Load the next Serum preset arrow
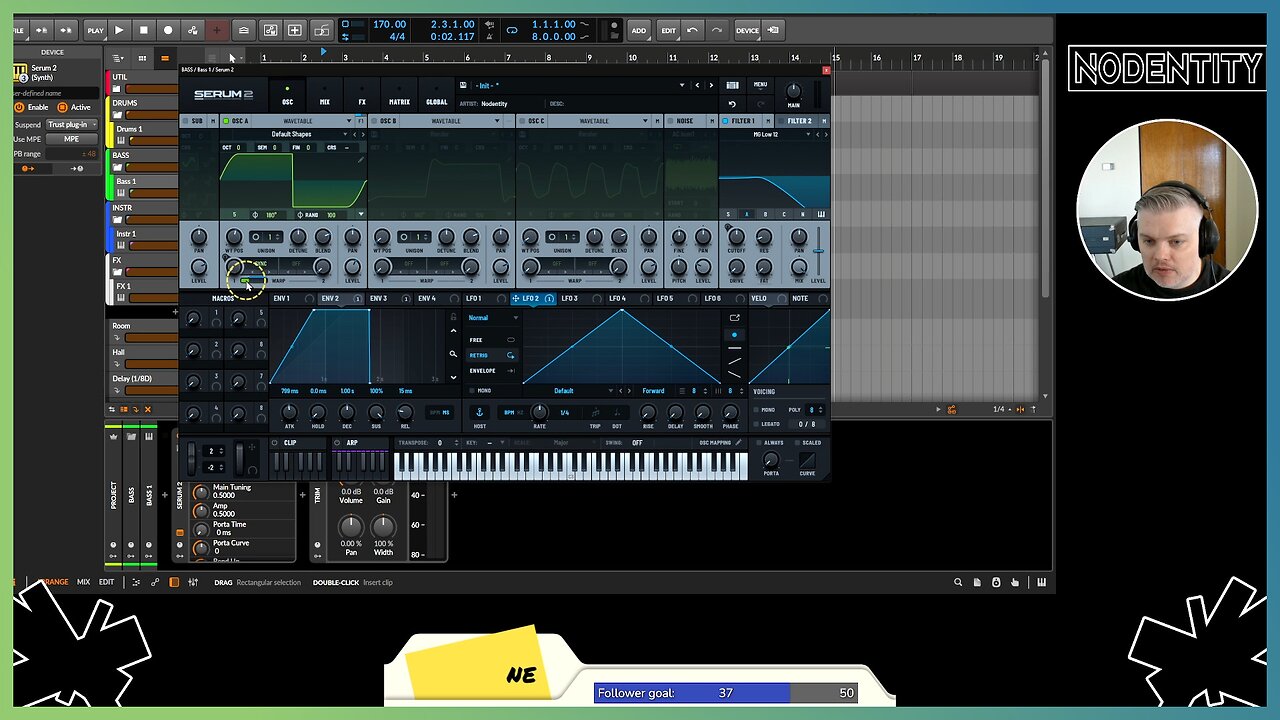Screen dimensions: 1280x720 pyautogui.click(x=711, y=85)
